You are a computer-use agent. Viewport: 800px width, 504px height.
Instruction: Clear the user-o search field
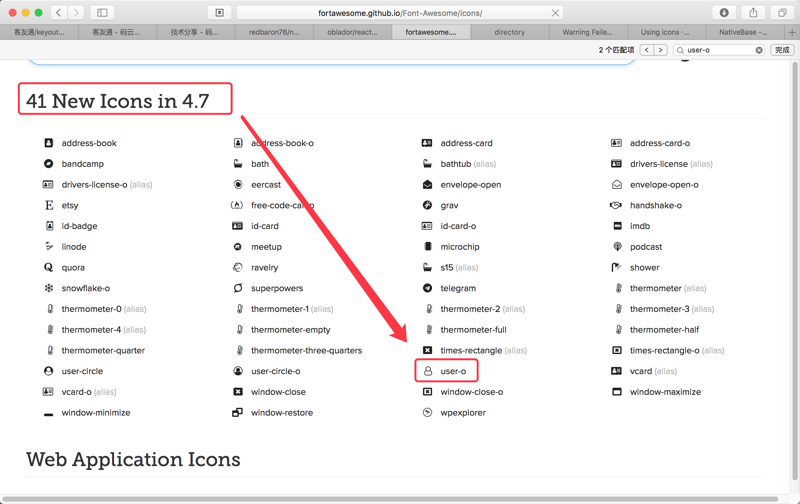(x=759, y=50)
